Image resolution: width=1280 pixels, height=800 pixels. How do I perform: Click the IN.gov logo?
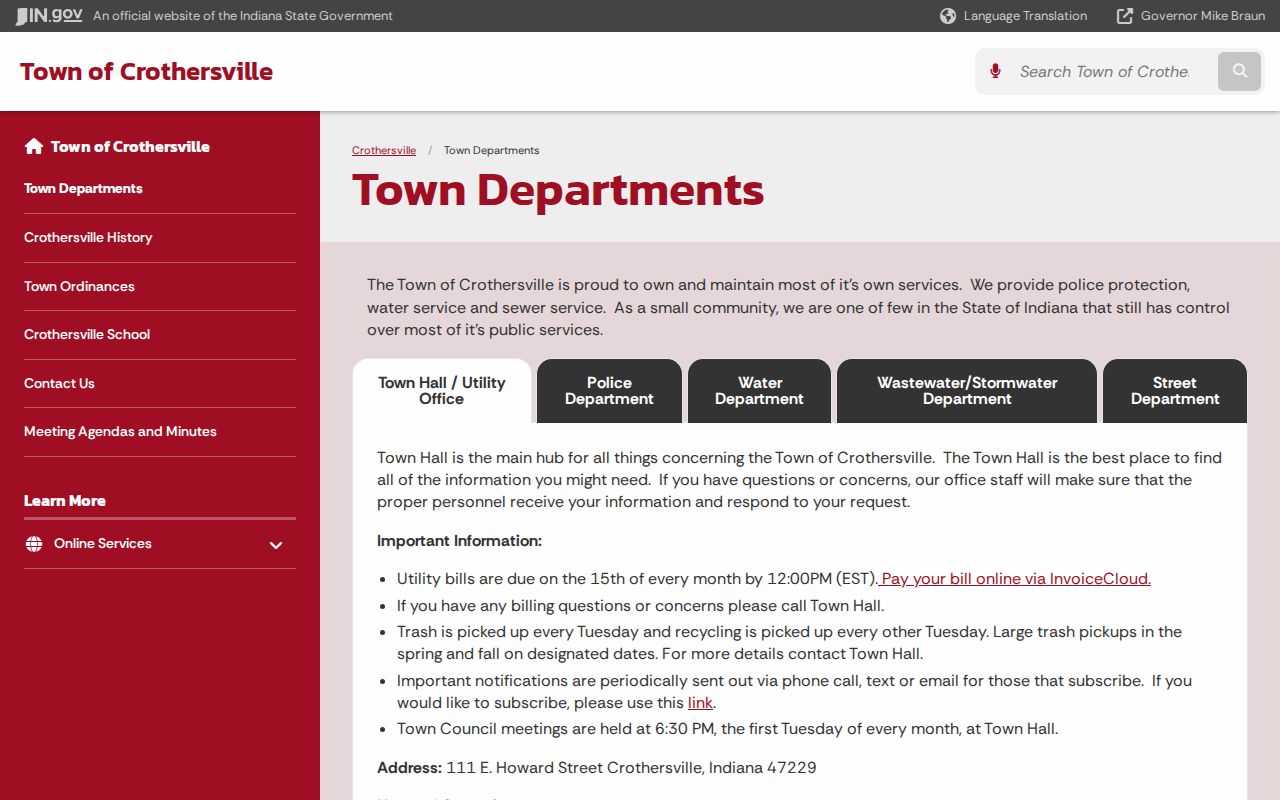pyautogui.click(x=49, y=16)
